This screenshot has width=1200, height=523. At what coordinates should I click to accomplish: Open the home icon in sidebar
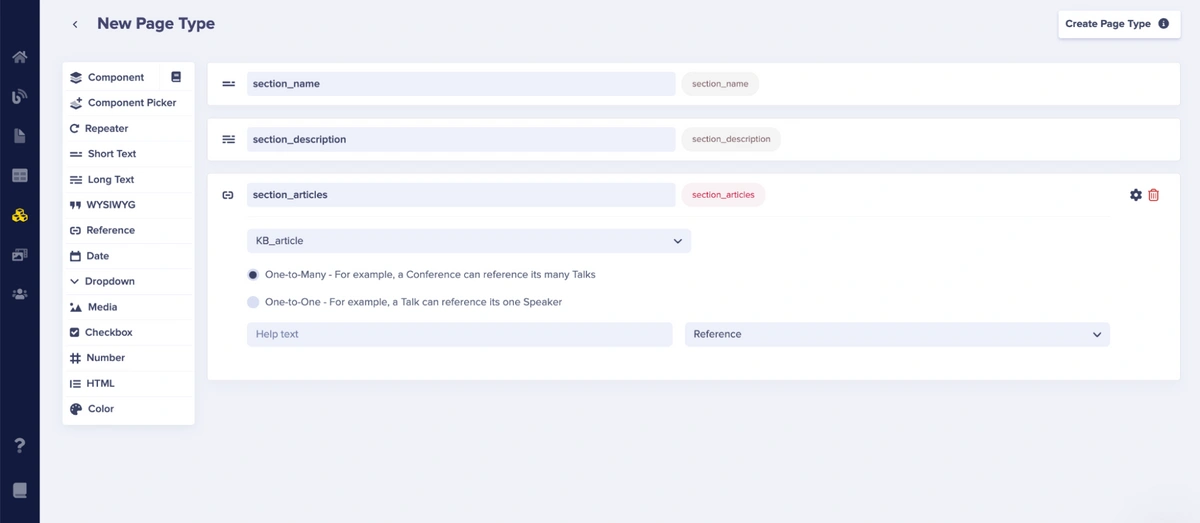pyautogui.click(x=19, y=57)
